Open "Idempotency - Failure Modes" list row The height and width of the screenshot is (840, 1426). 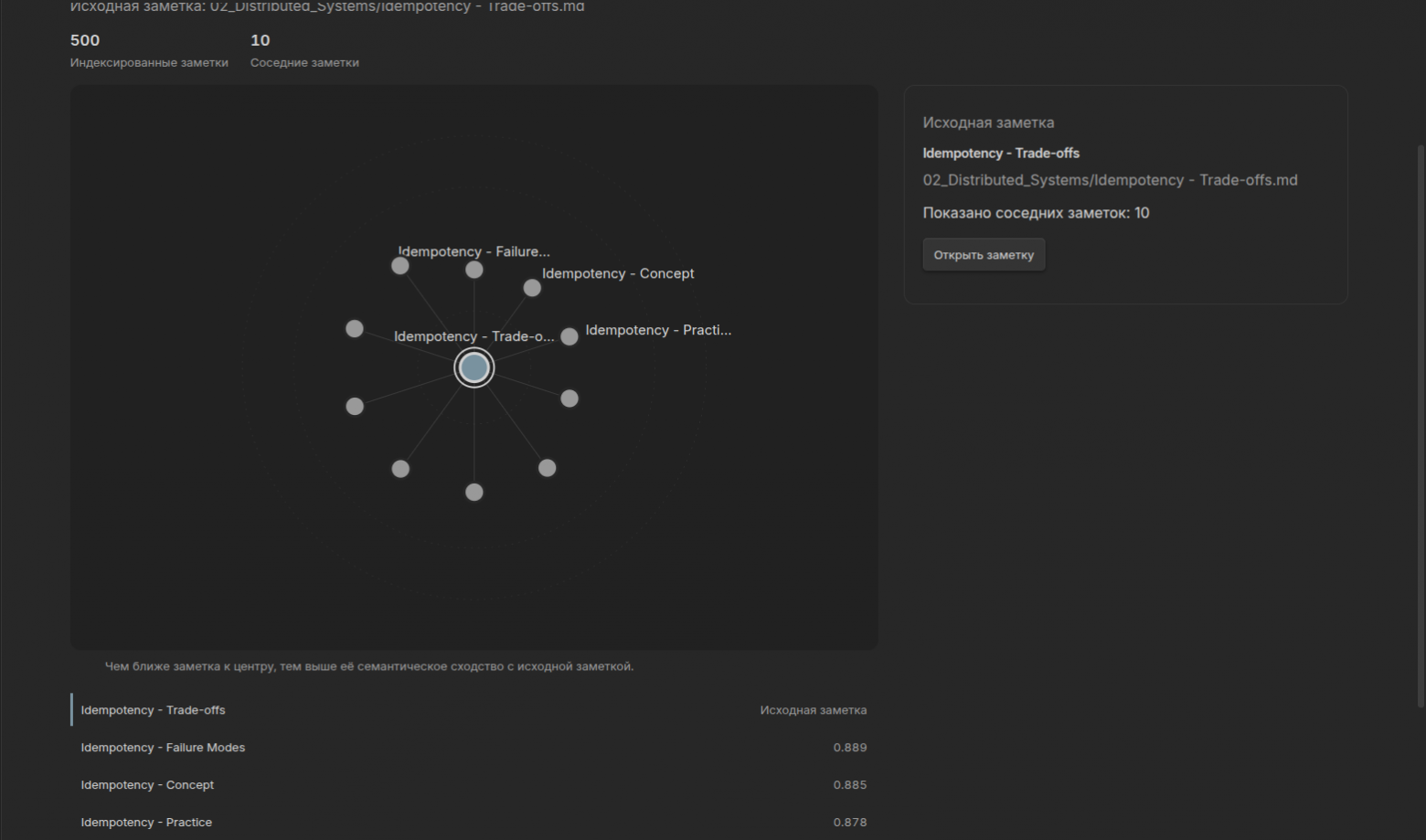tap(474, 748)
